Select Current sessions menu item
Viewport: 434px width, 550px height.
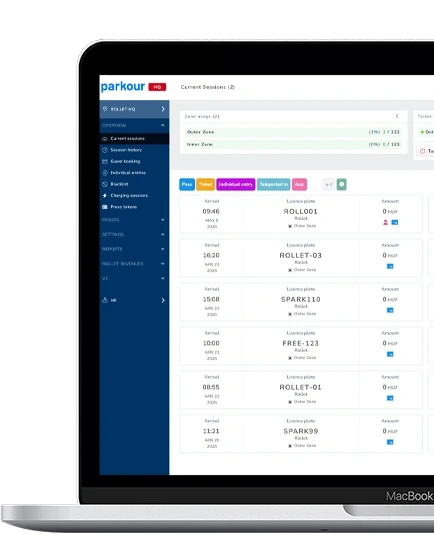(127, 139)
